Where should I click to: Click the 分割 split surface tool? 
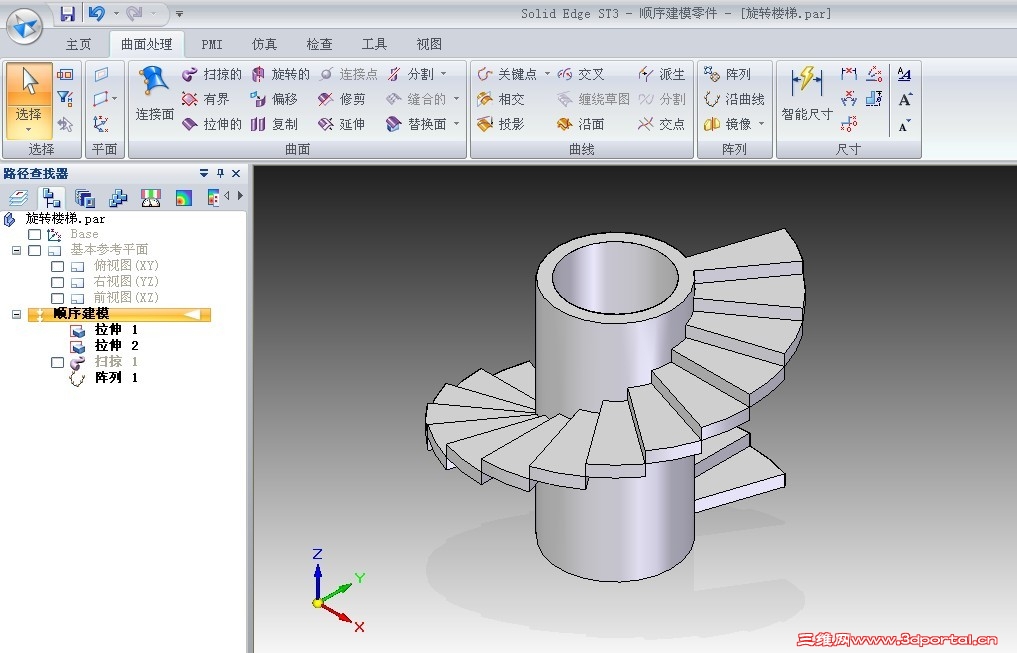tap(411, 75)
